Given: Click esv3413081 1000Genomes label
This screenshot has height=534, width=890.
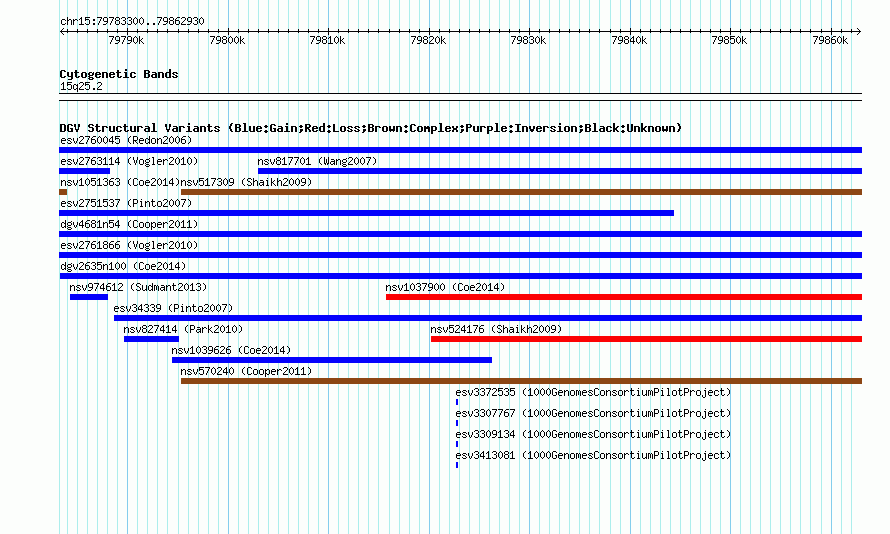Looking at the screenshot, I should tap(593, 455).
